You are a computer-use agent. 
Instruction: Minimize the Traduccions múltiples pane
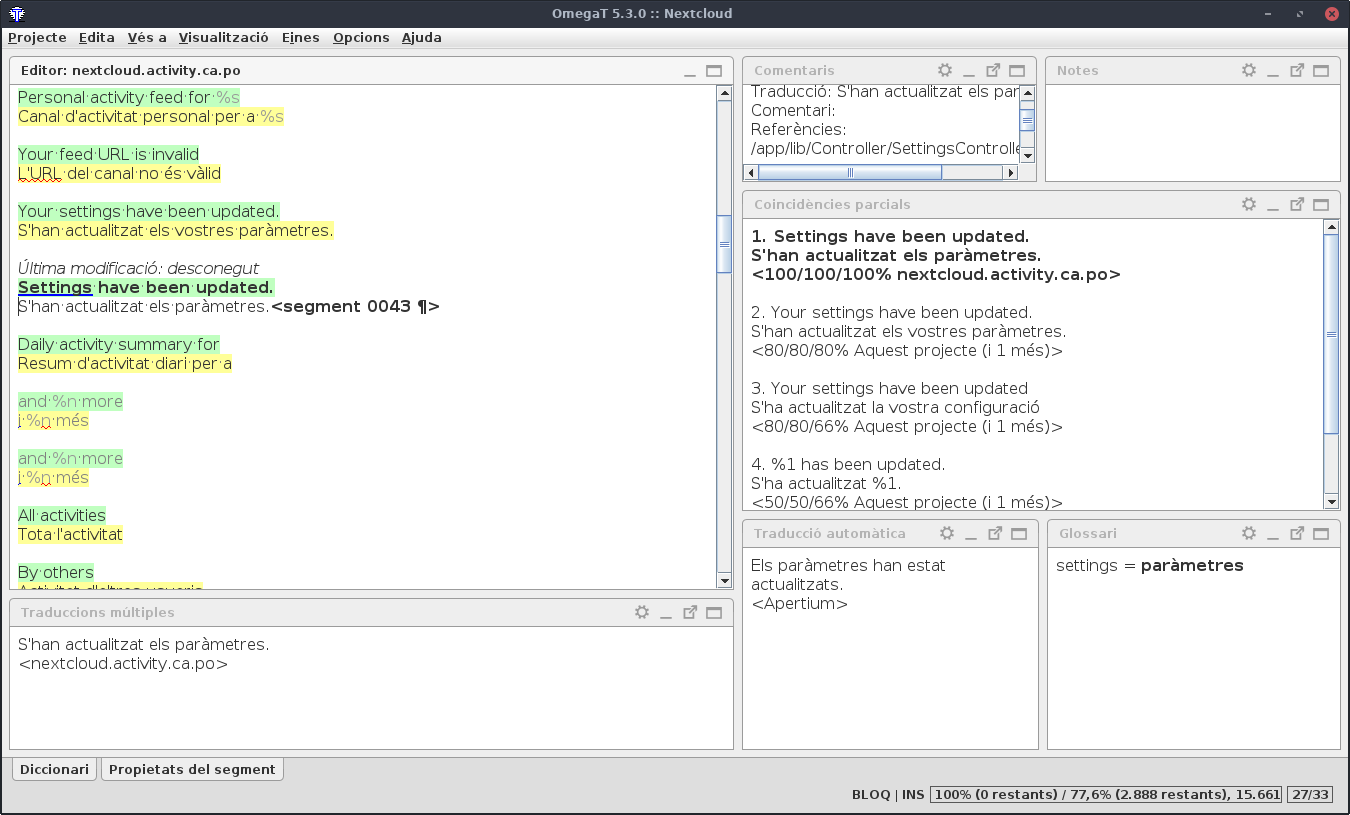(x=666, y=613)
